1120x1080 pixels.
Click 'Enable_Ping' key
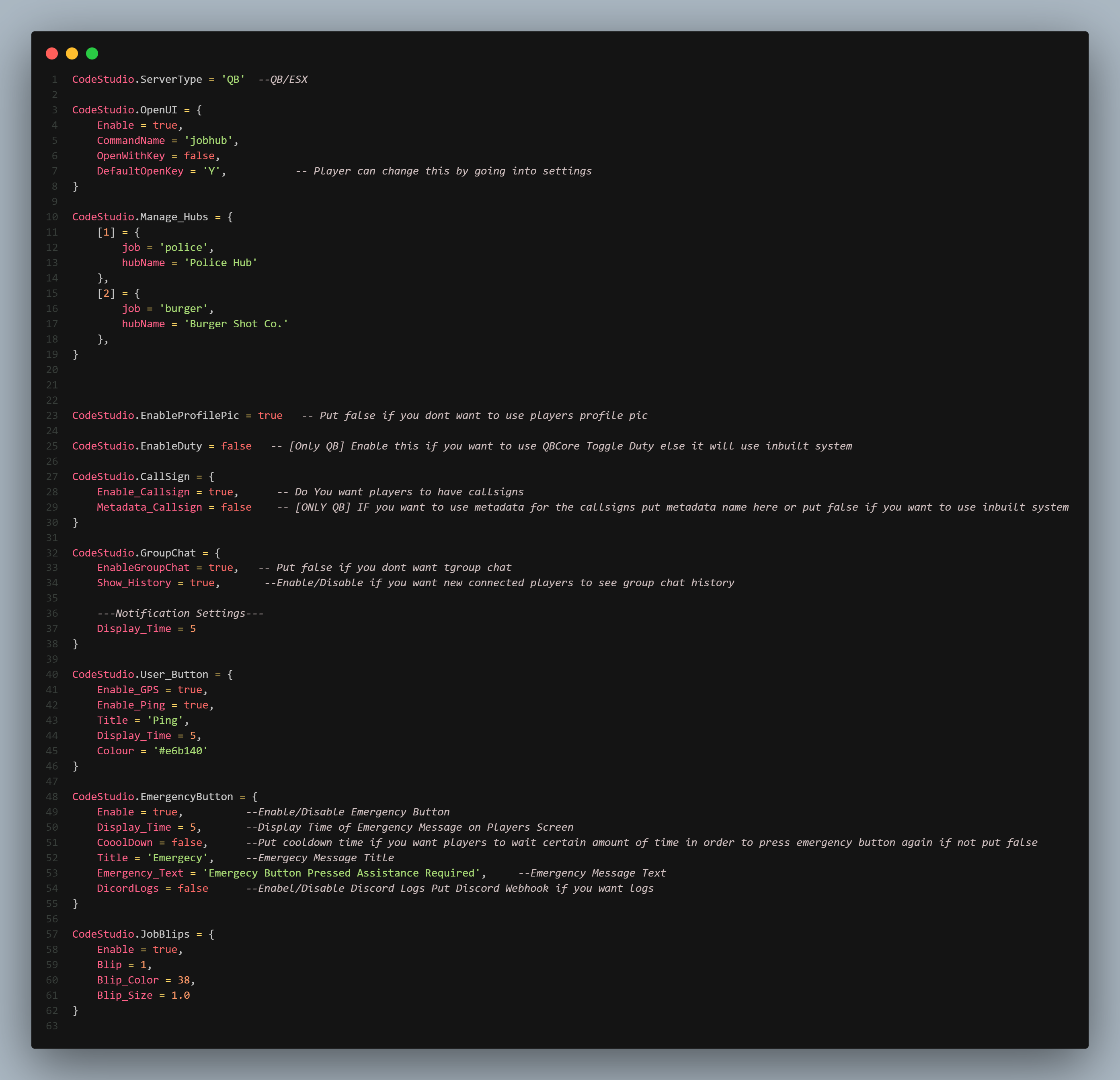pyautogui.click(x=131, y=705)
